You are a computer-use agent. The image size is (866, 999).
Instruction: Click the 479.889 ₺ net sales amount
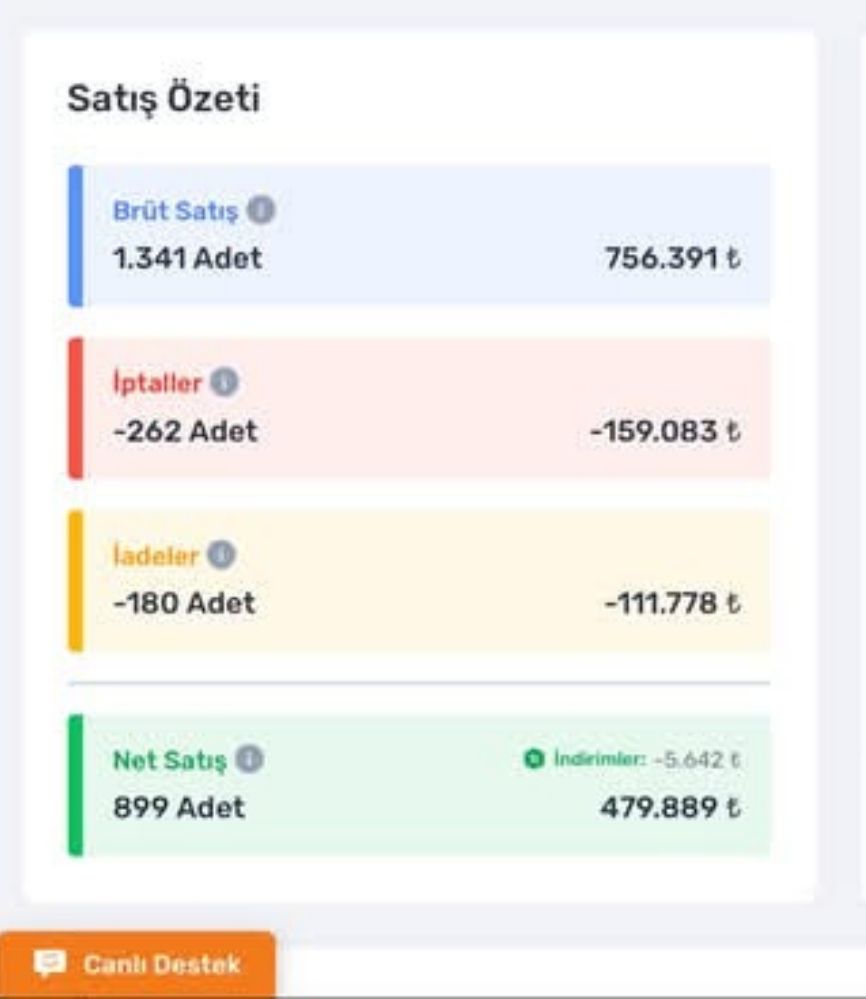pyautogui.click(x=670, y=807)
